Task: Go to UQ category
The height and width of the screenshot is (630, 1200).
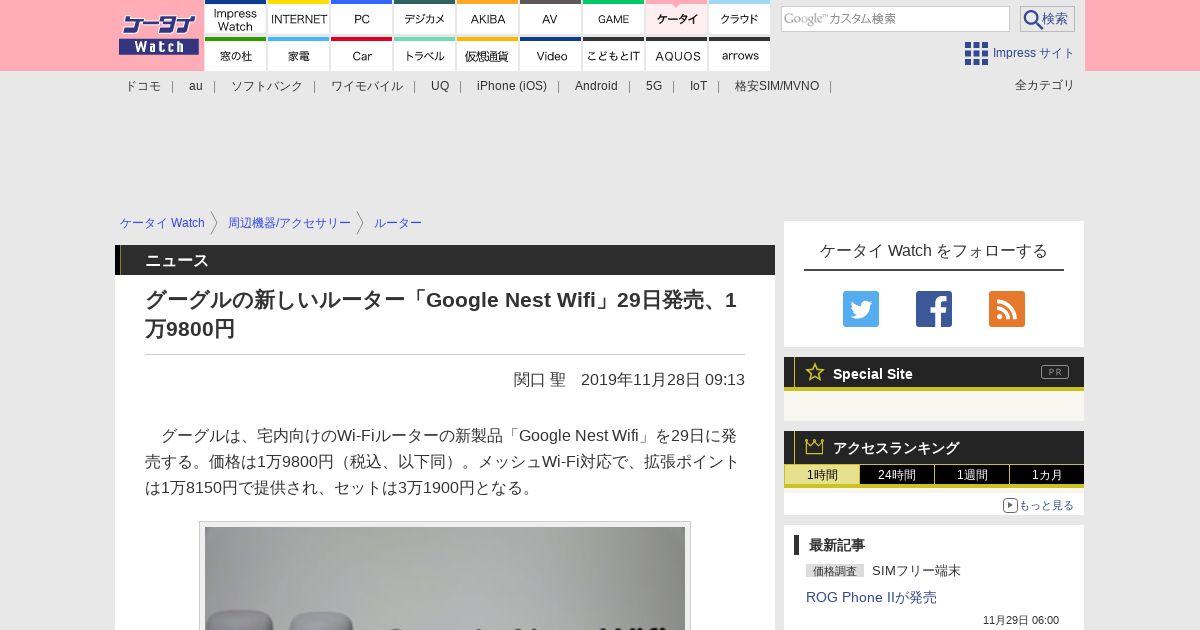Action: 440,86
